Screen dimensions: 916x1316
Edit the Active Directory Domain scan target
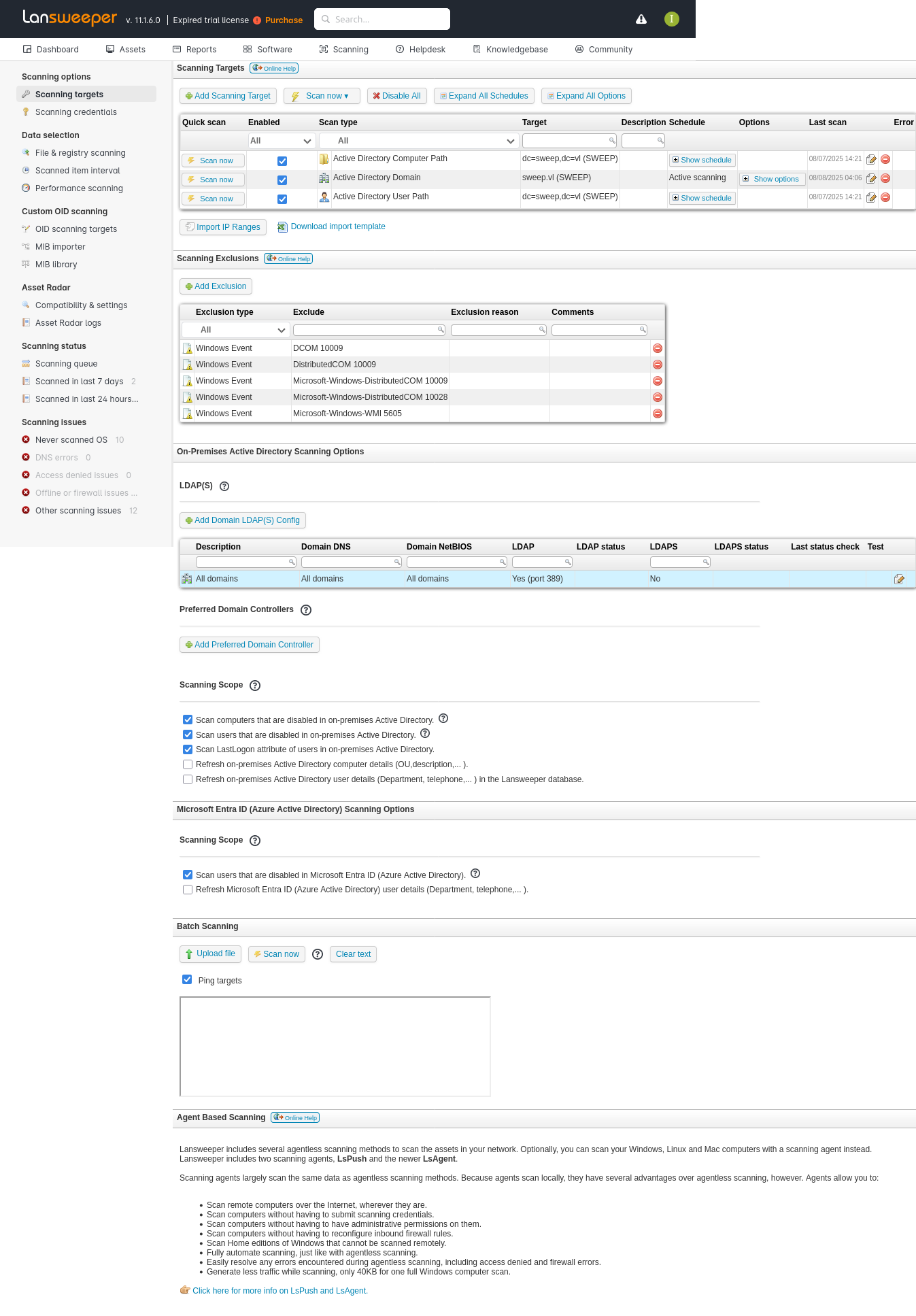(871, 178)
